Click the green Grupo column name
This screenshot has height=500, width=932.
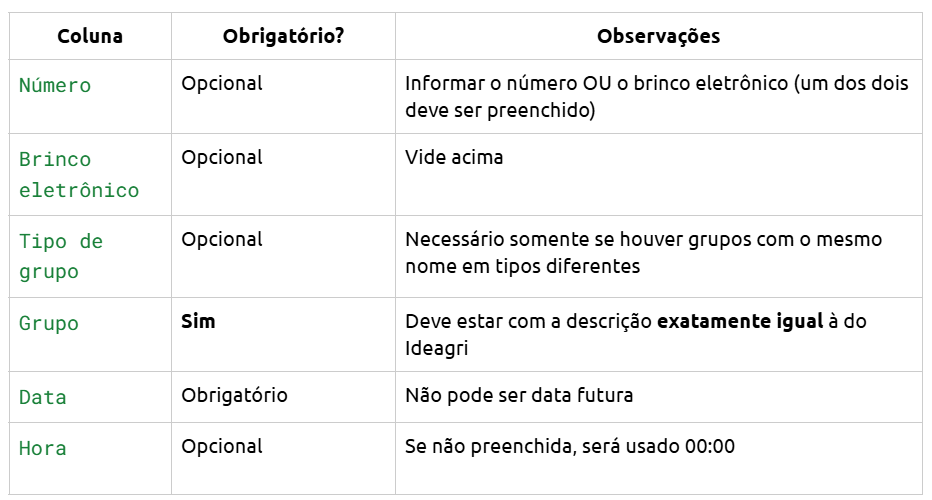click(x=49, y=323)
